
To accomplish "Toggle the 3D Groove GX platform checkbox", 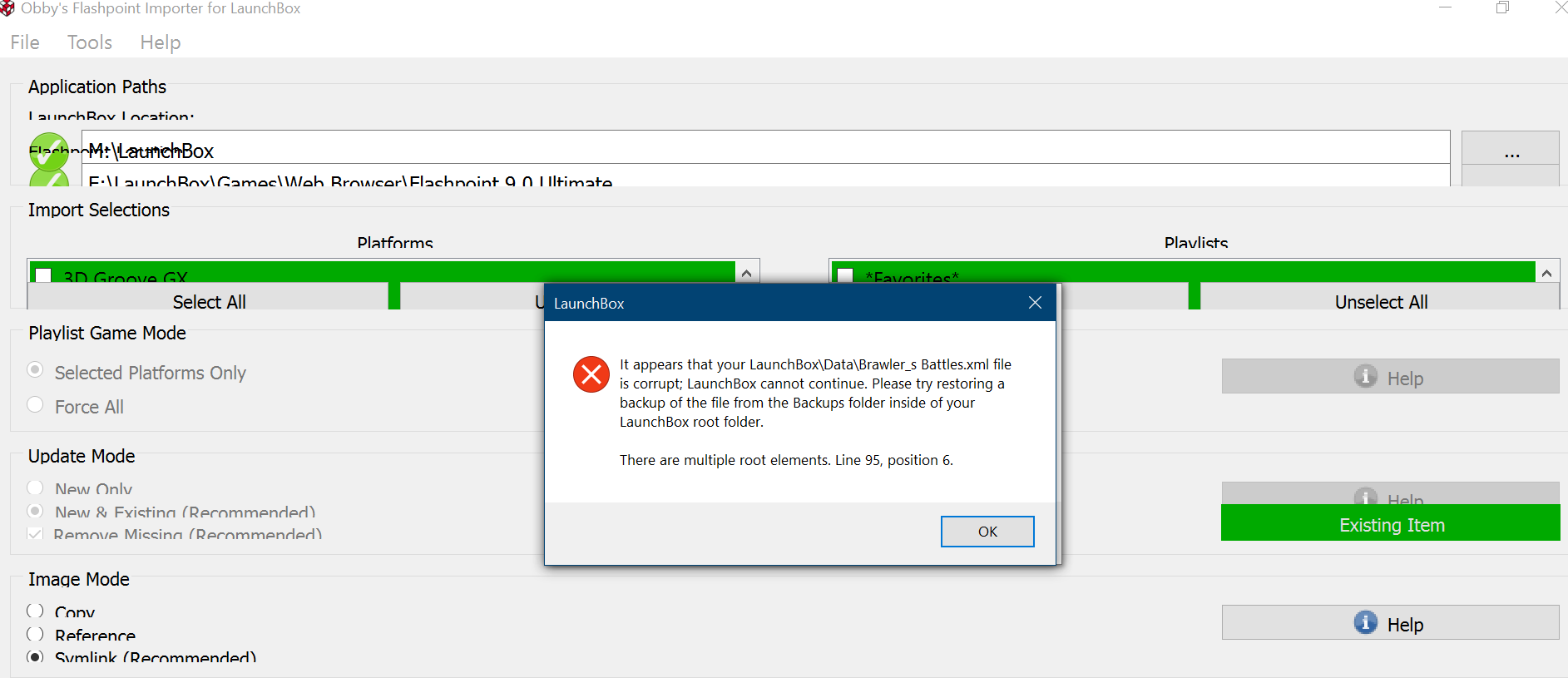I will (x=44, y=275).
